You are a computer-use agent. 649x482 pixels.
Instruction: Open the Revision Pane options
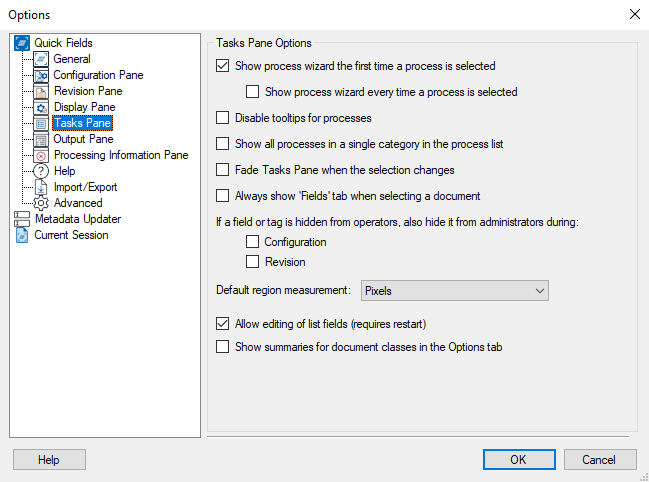[x=88, y=91]
